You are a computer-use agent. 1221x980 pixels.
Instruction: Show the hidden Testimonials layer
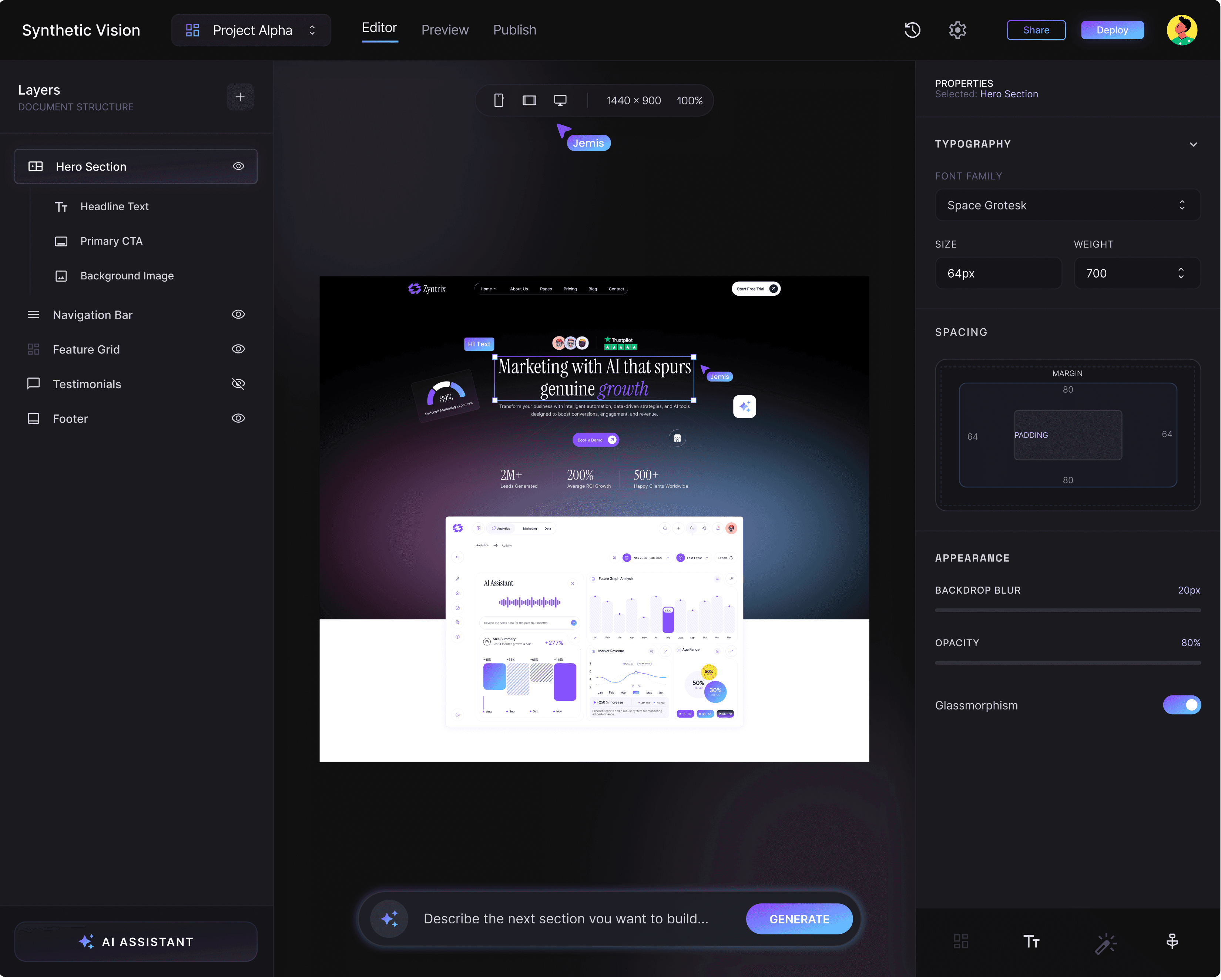click(238, 384)
